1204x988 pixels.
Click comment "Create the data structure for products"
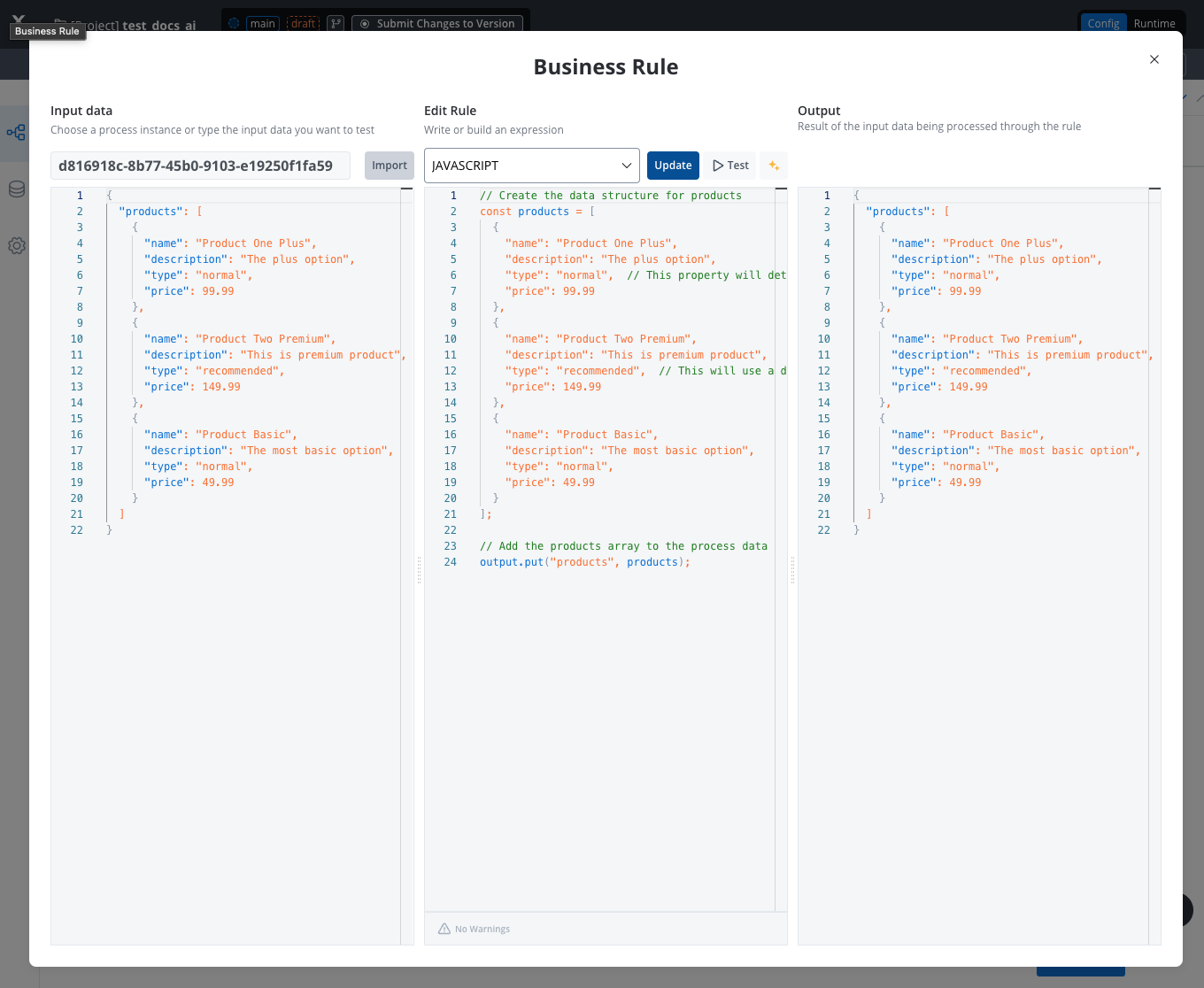pos(611,196)
